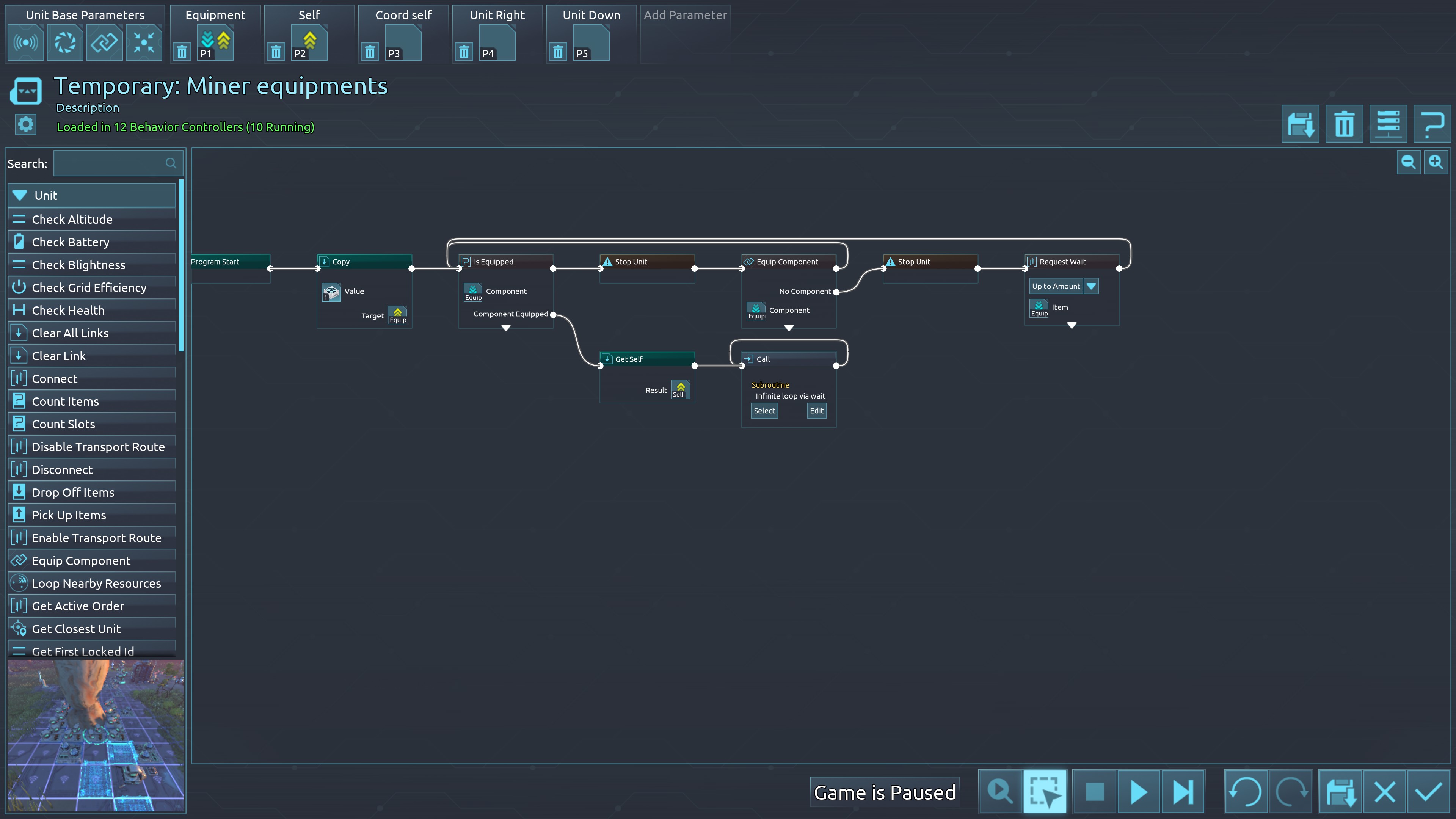Collapse the Unit category list
This screenshot has width=1456, height=819.
click(20, 196)
